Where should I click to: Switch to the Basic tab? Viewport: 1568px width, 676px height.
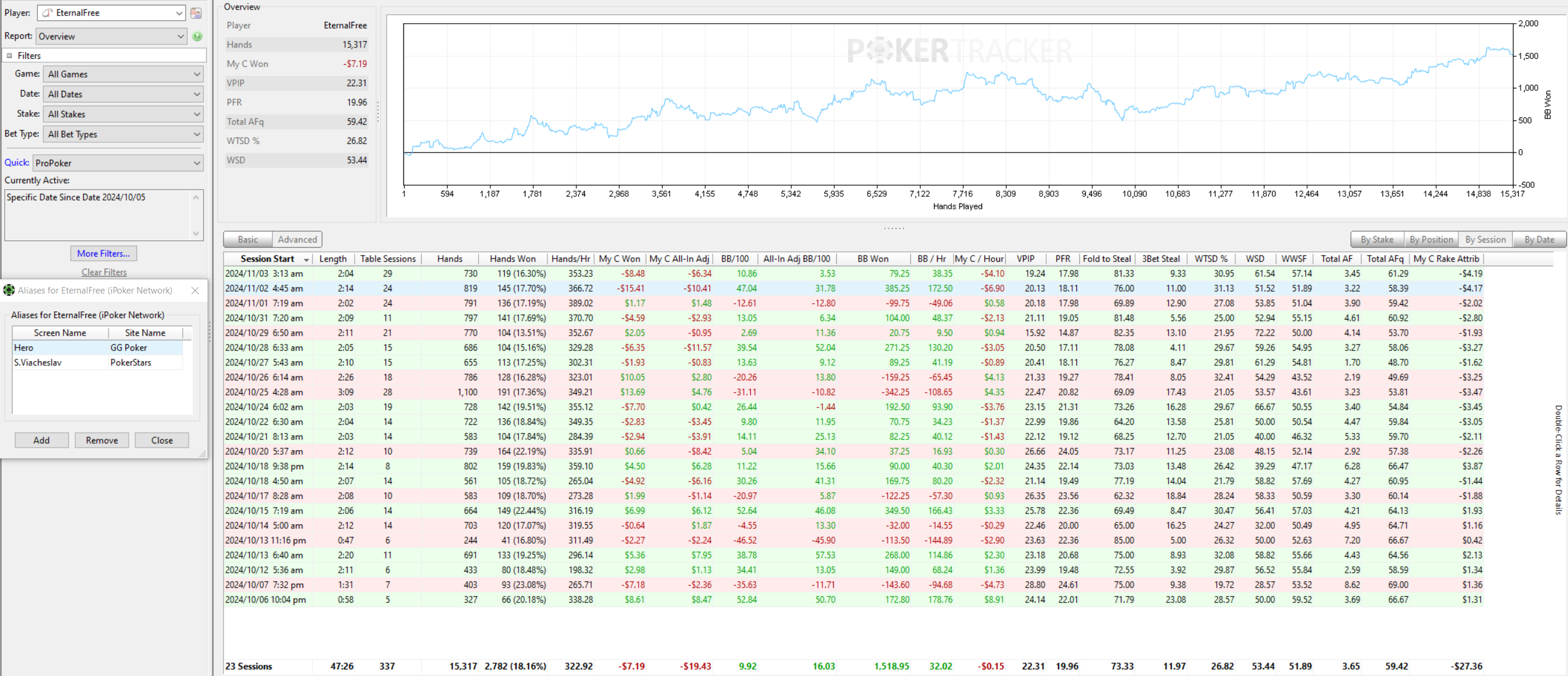pos(248,240)
